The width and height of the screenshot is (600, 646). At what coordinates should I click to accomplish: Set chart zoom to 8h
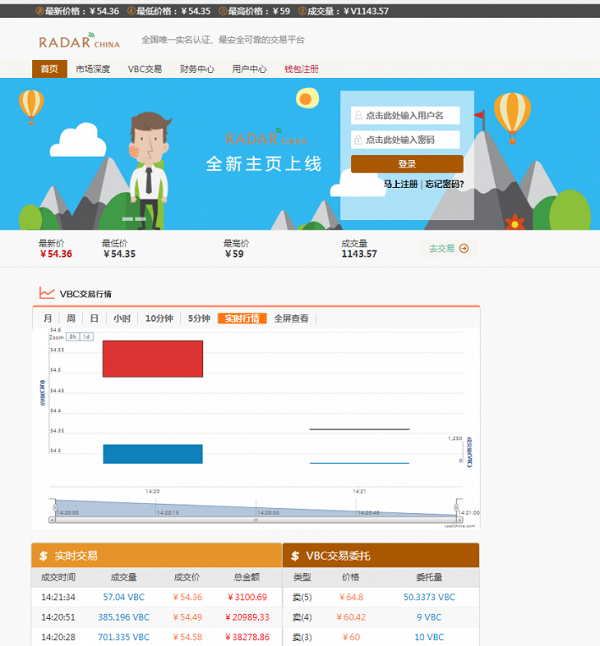pyautogui.click(x=73, y=337)
